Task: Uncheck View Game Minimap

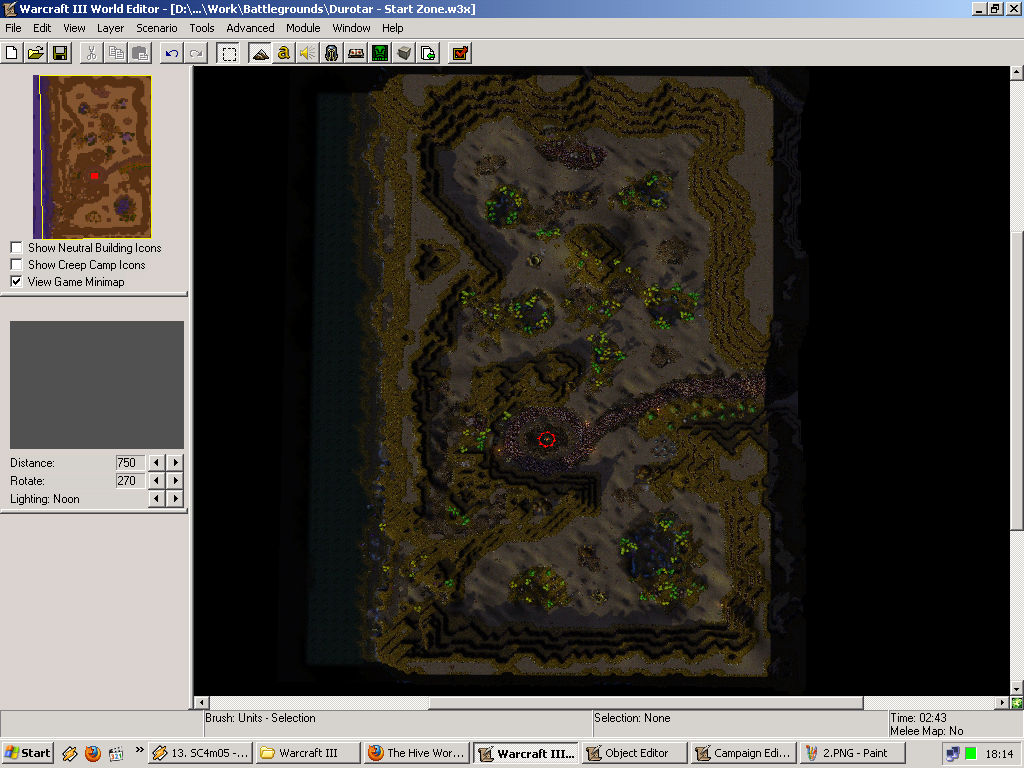Action: [x=16, y=281]
